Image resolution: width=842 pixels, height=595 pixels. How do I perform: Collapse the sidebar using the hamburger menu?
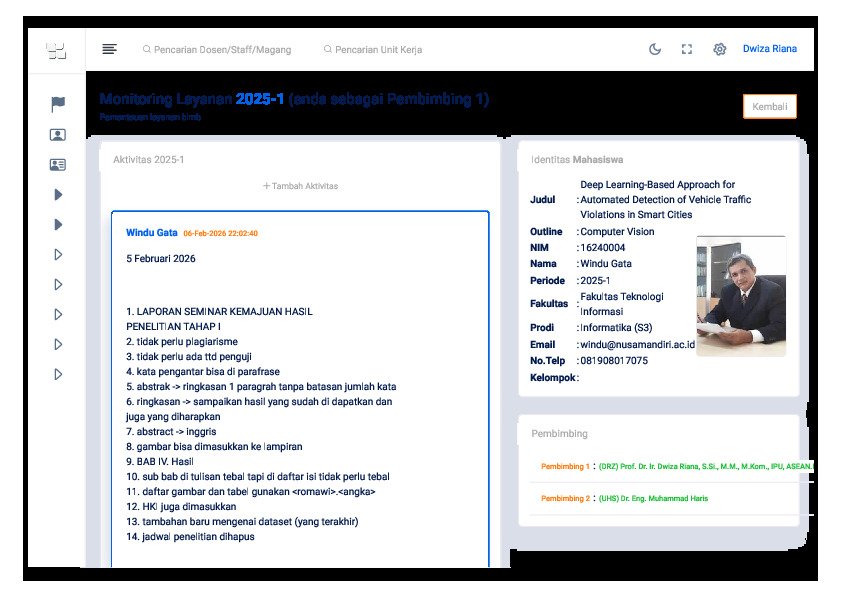coord(110,49)
